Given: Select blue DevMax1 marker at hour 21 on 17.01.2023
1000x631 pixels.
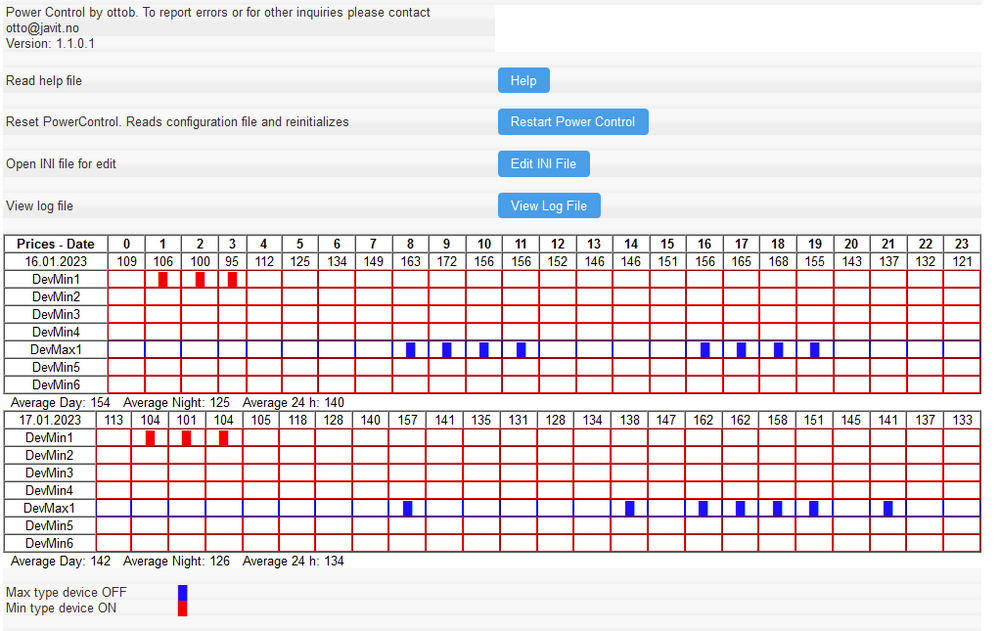Looking at the screenshot, I should tap(888, 508).
